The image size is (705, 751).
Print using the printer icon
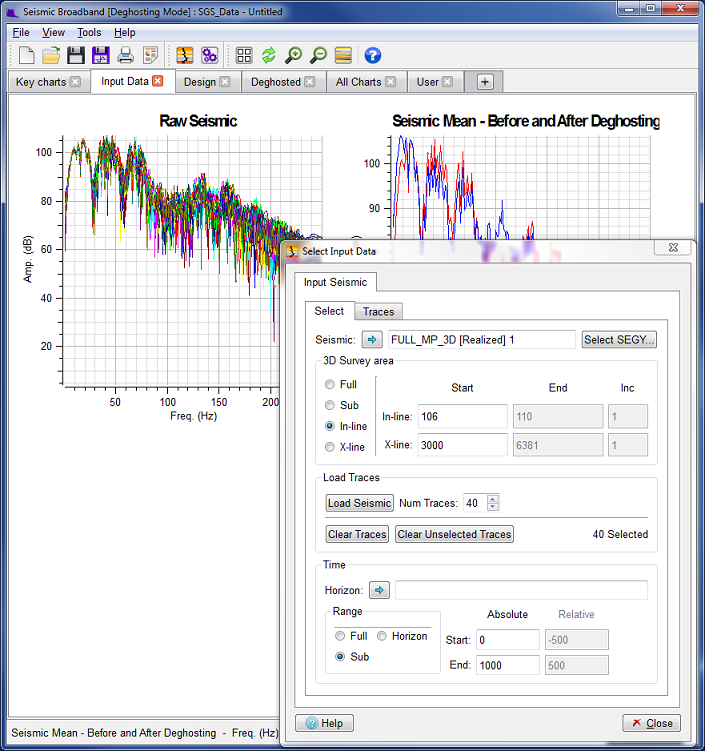pyautogui.click(x=125, y=55)
